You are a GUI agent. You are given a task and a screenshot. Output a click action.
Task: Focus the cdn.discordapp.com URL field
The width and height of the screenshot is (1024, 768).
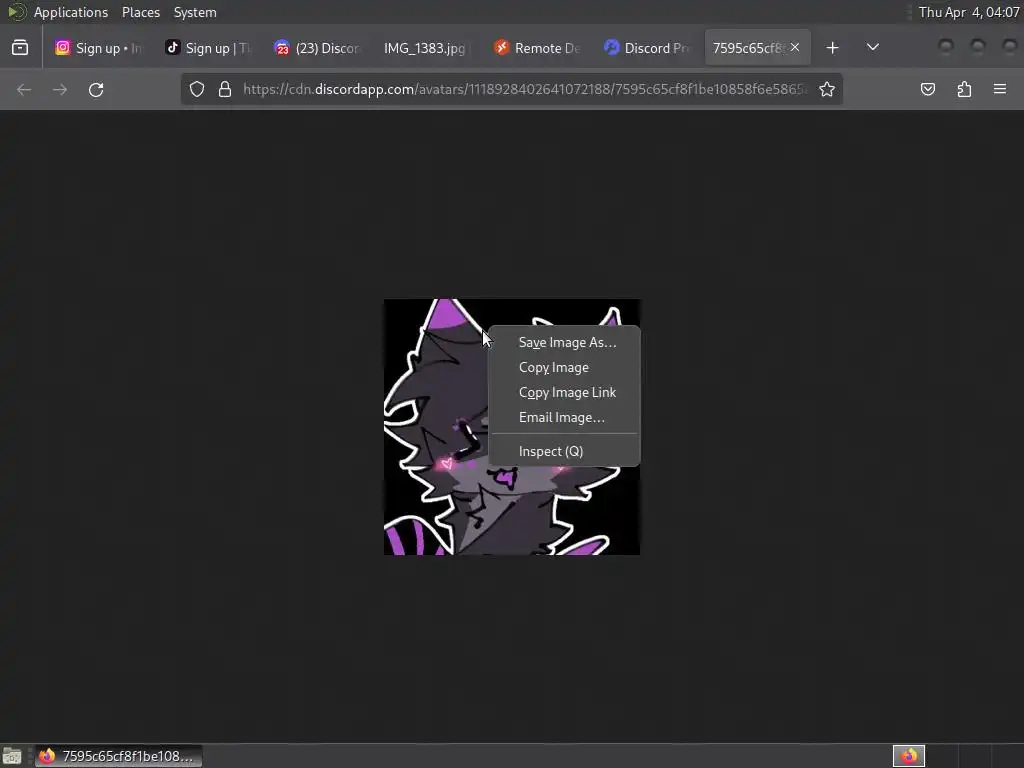pos(525,89)
